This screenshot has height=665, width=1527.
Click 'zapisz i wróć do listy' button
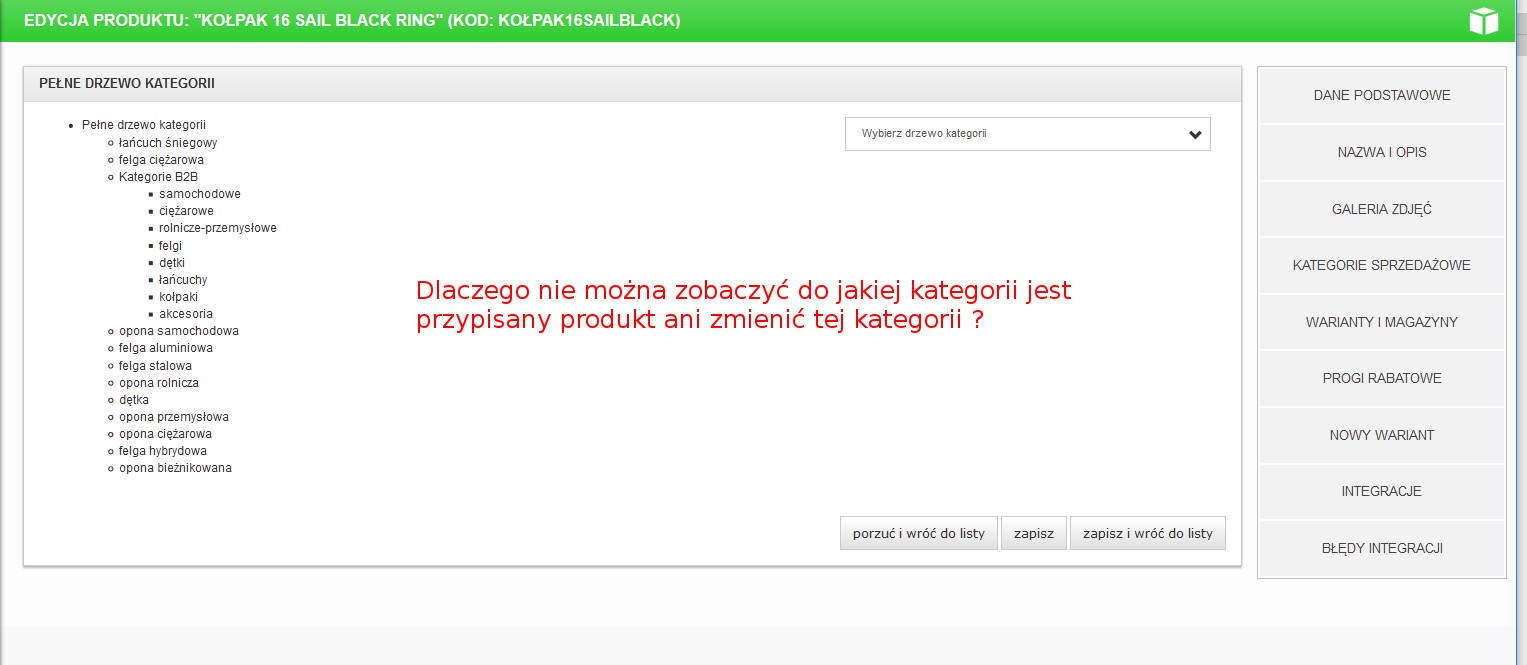click(1147, 534)
